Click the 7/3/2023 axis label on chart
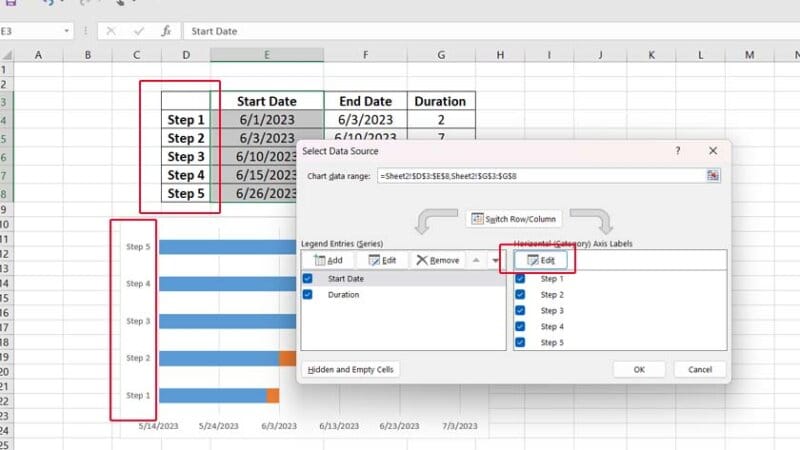Image resolution: width=800 pixels, height=450 pixels. coord(460,426)
